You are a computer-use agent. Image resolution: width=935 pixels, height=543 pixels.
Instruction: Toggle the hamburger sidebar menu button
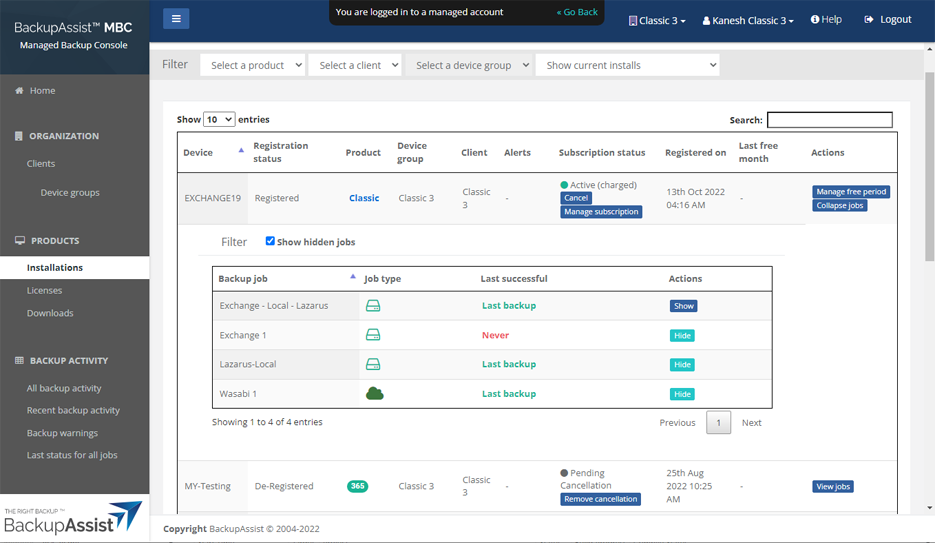[x=176, y=18]
